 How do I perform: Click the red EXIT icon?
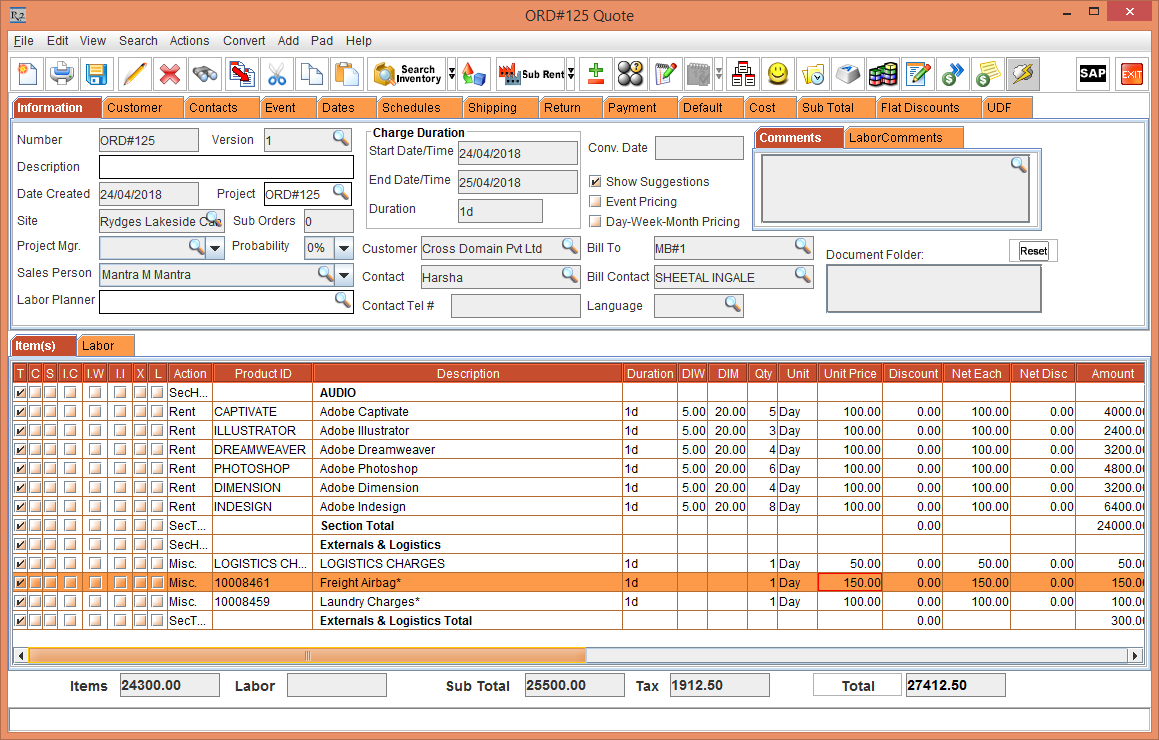(1131, 74)
